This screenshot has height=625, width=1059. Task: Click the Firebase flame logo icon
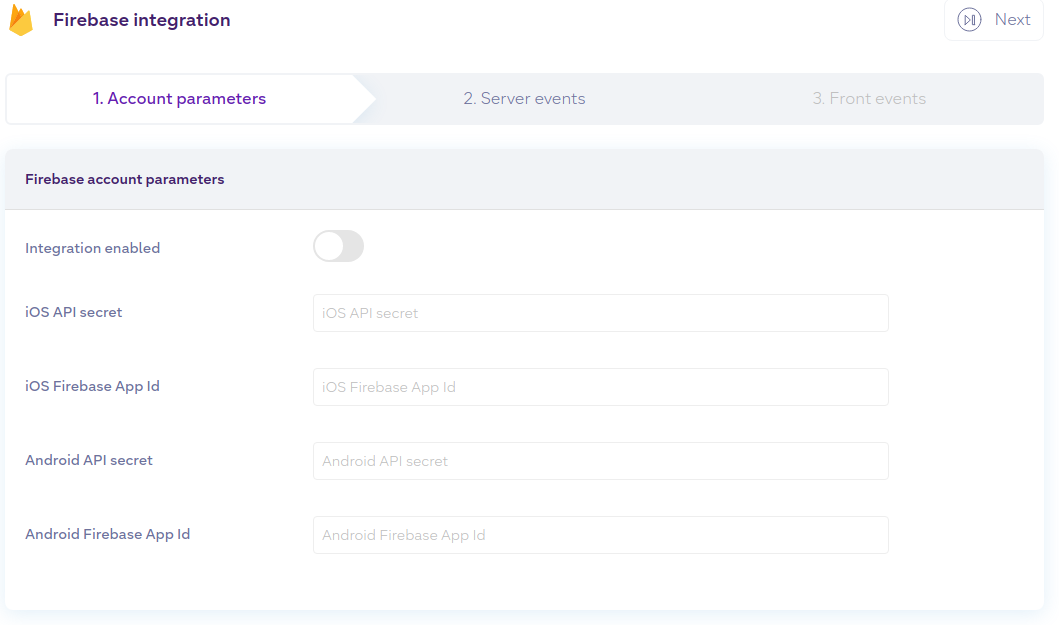pos(21,20)
